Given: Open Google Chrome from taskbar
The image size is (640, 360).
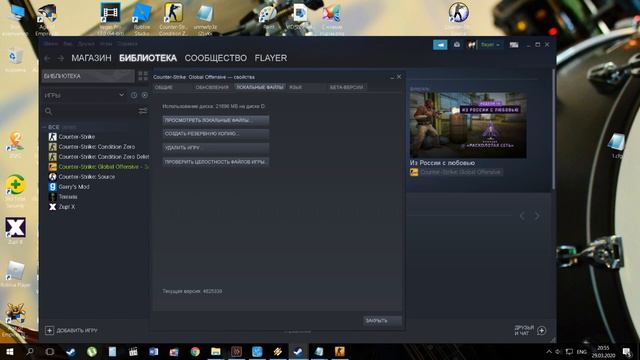Looking at the screenshot, I should point(195,352).
